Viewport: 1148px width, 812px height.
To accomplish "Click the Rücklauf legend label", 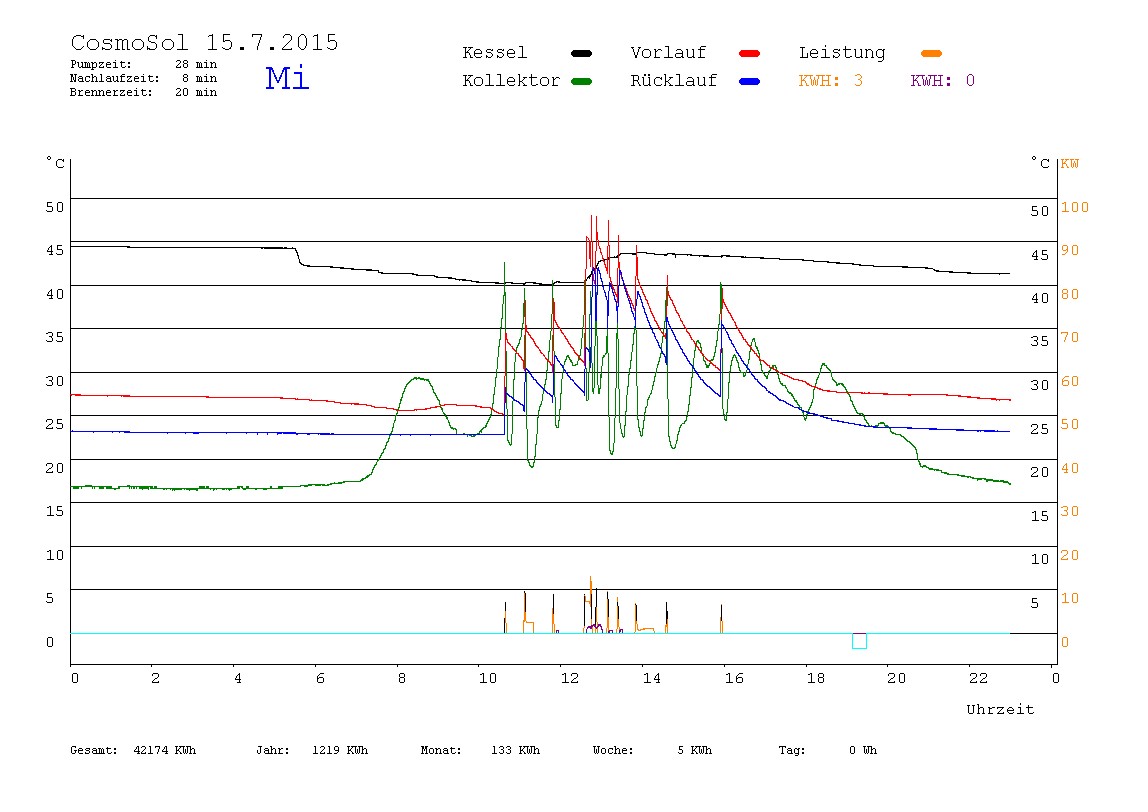I will [674, 81].
